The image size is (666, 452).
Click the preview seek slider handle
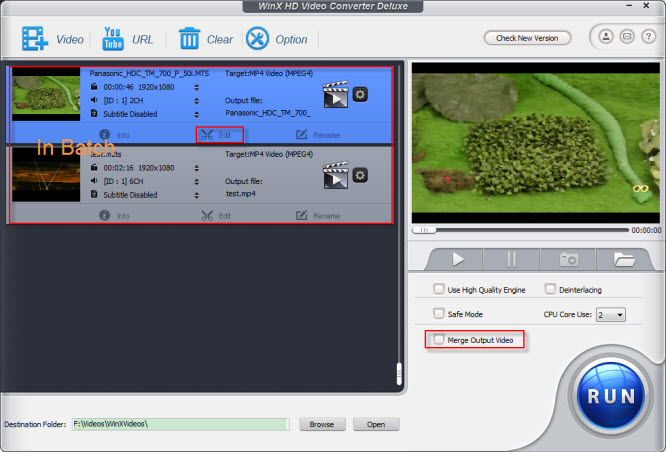pyautogui.click(x=424, y=230)
